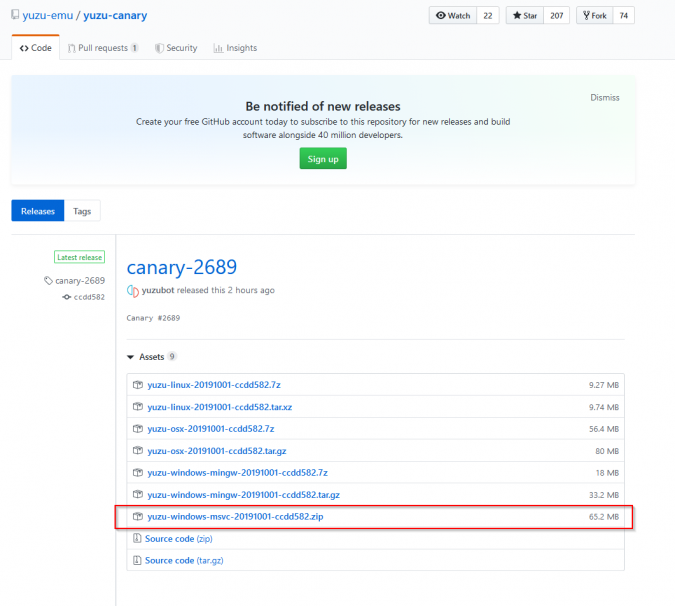Image resolution: width=675 pixels, height=606 pixels.
Task: Click the 65.2 MB size text
Action: pyautogui.click(x=604, y=516)
